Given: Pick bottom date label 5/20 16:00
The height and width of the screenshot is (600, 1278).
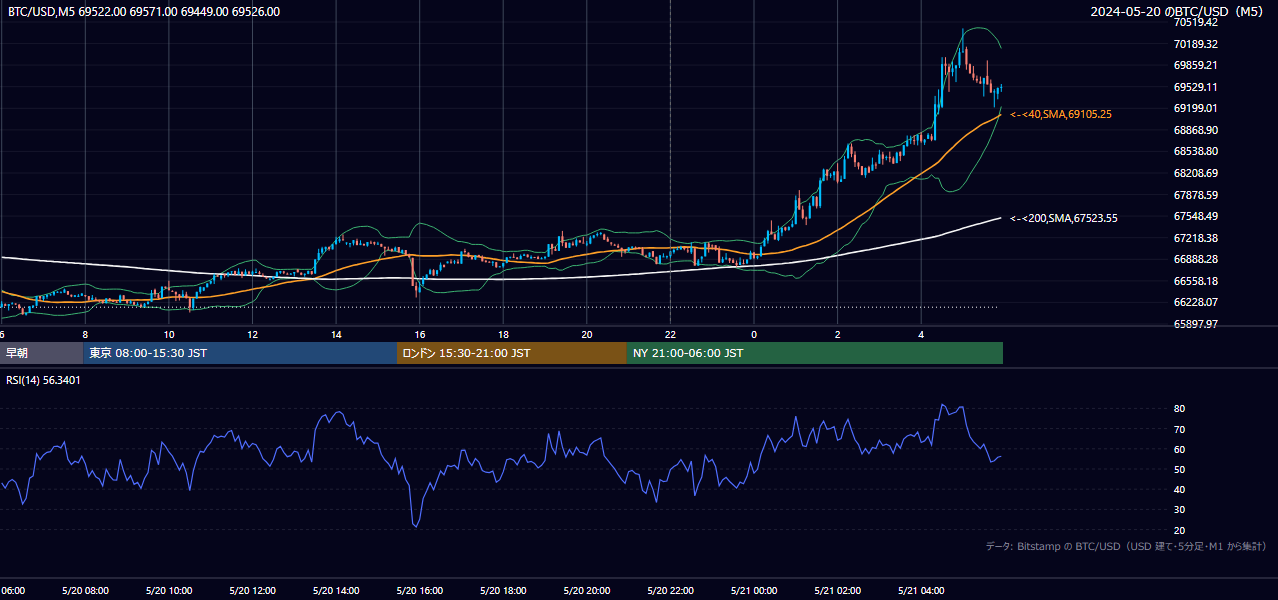Looking at the screenshot, I should coord(420,591).
